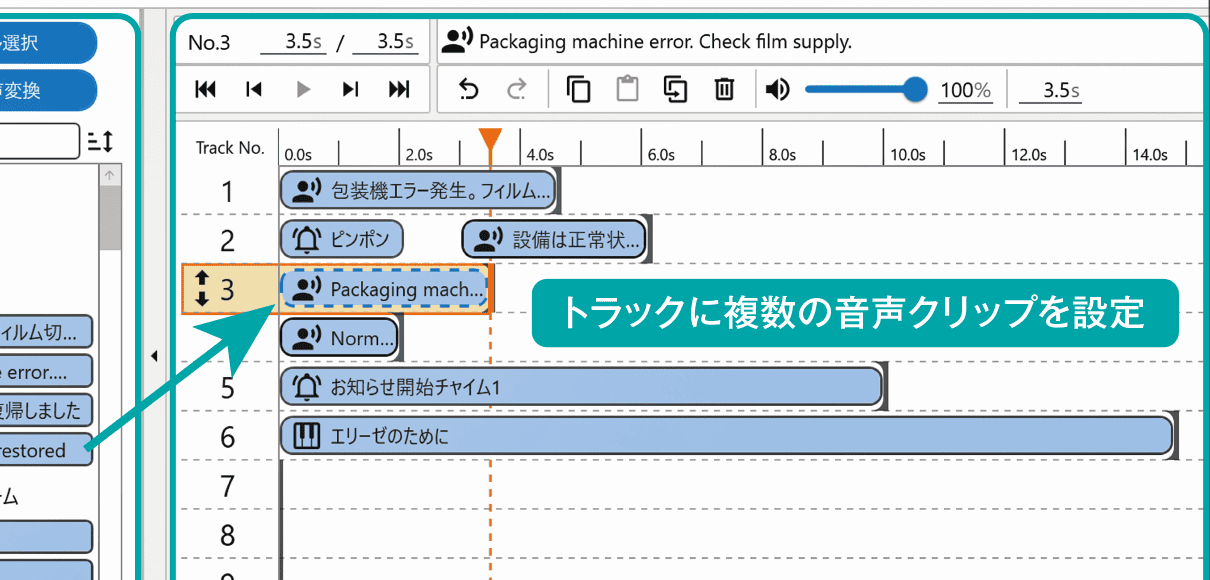The width and height of the screenshot is (1210, 580).
Task: Undo the last edit
Action: pos(468,90)
